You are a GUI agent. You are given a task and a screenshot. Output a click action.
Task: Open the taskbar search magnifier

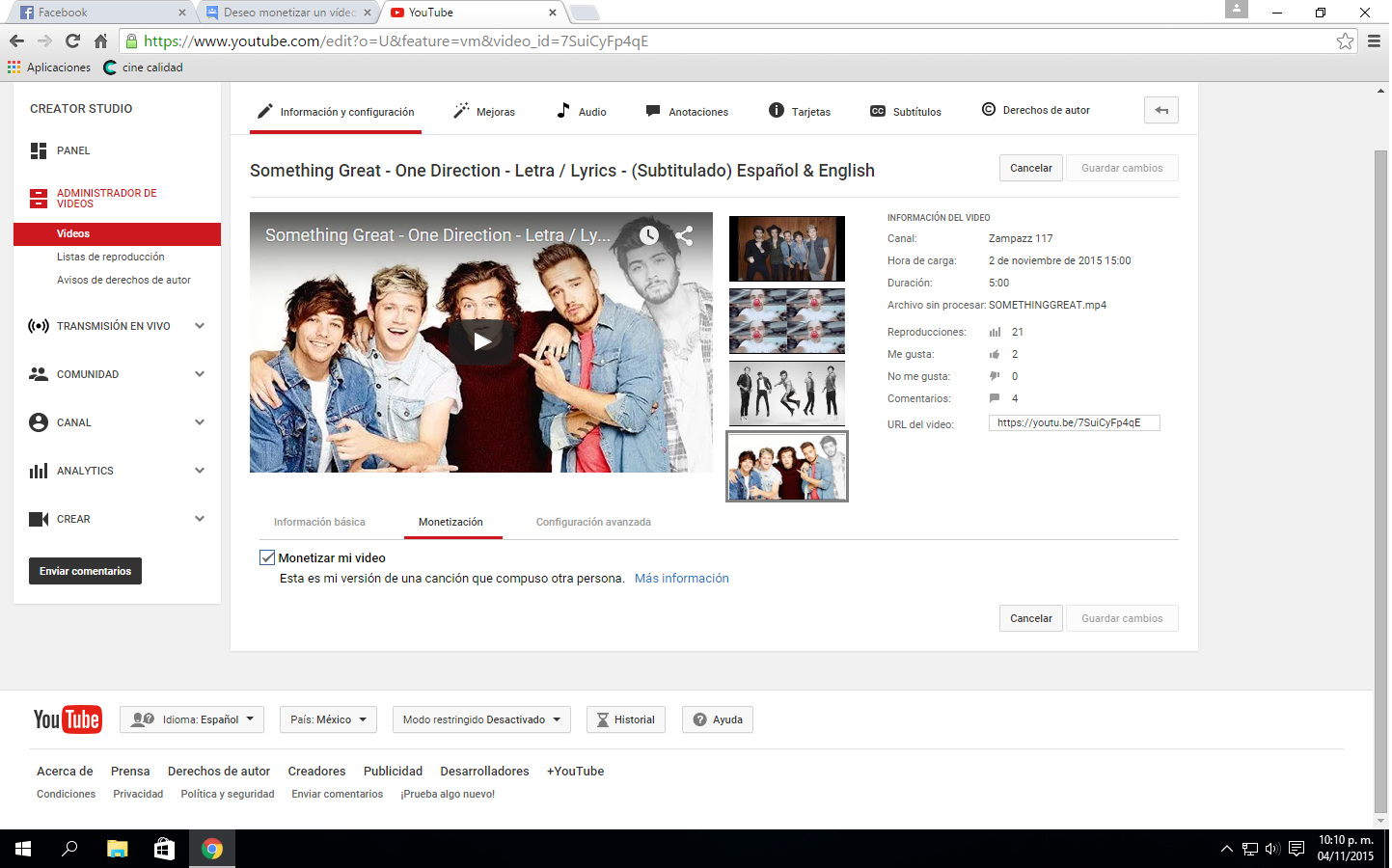pyautogui.click(x=69, y=849)
